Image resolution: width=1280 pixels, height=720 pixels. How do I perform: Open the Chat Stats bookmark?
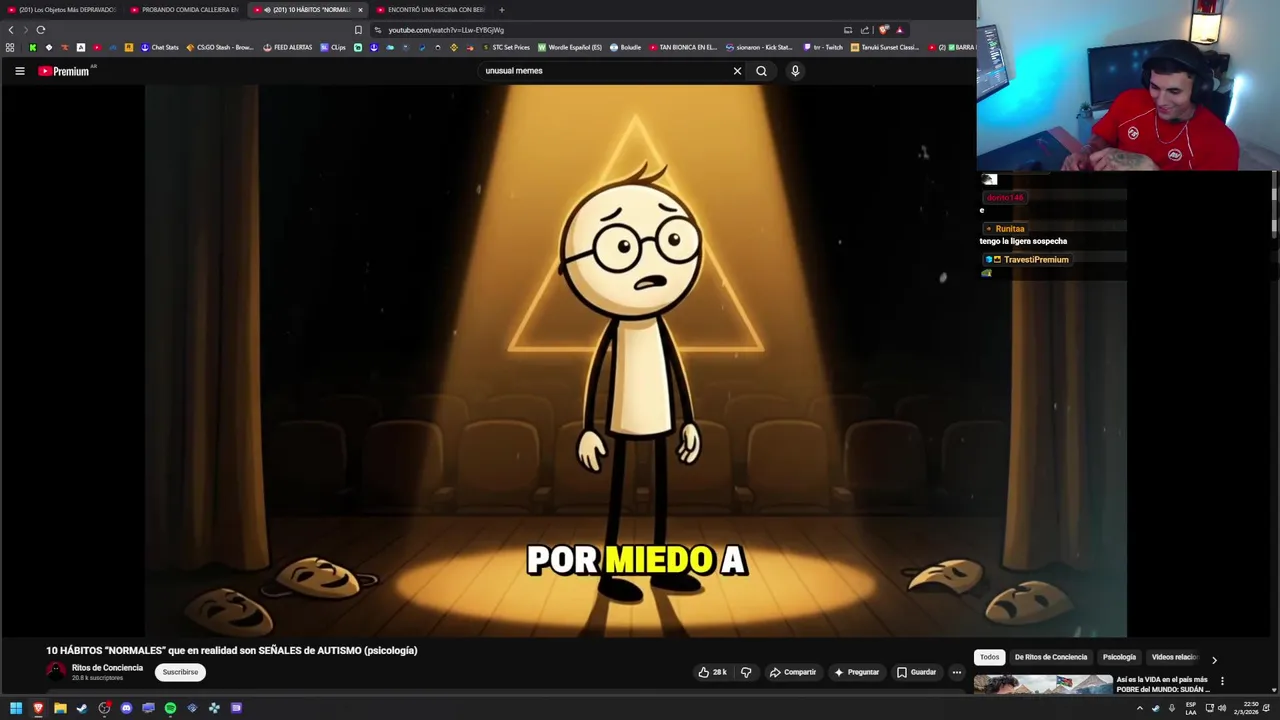pyautogui.click(x=160, y=47)
